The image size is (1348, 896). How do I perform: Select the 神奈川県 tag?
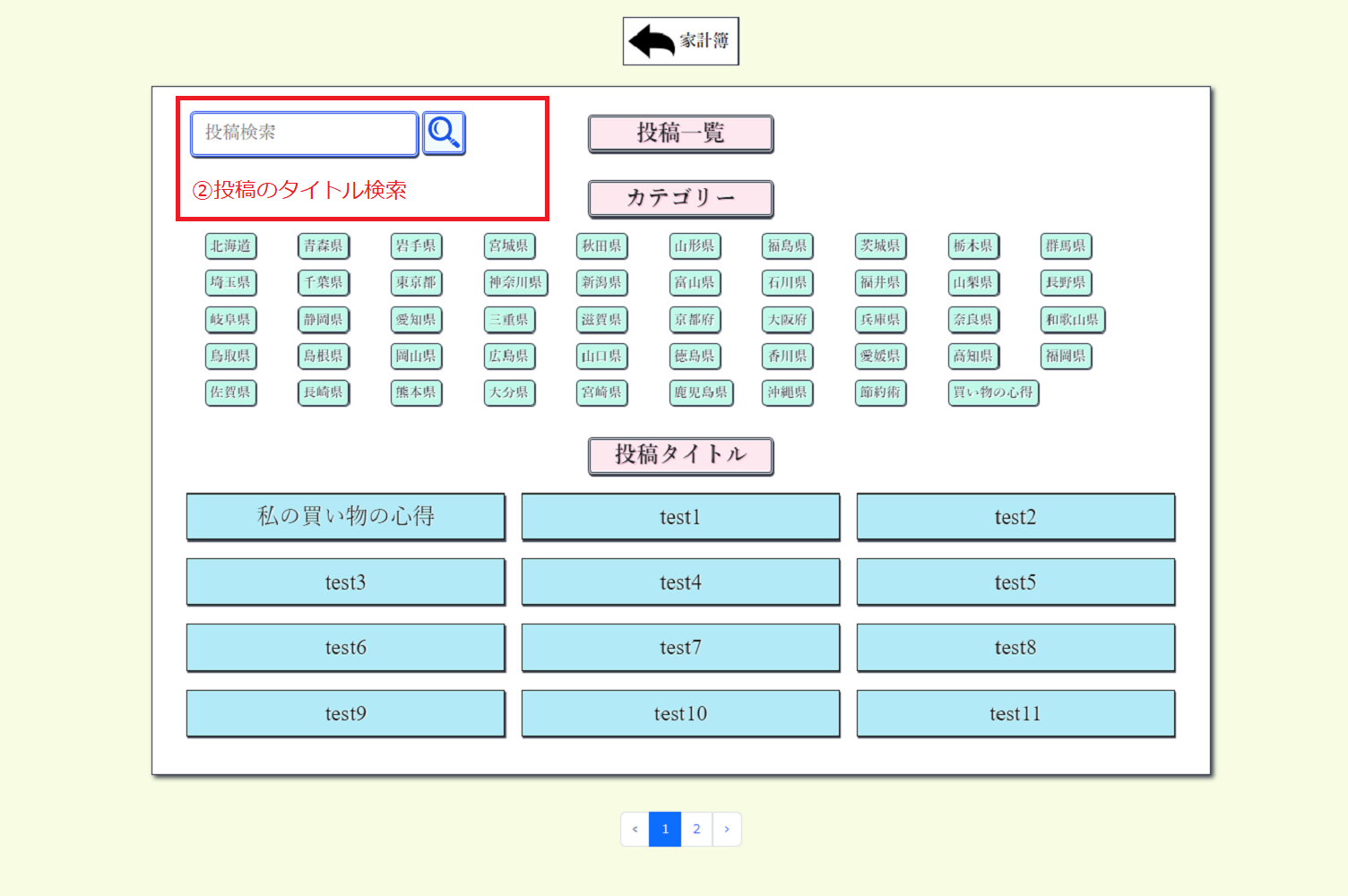[516, 283]
